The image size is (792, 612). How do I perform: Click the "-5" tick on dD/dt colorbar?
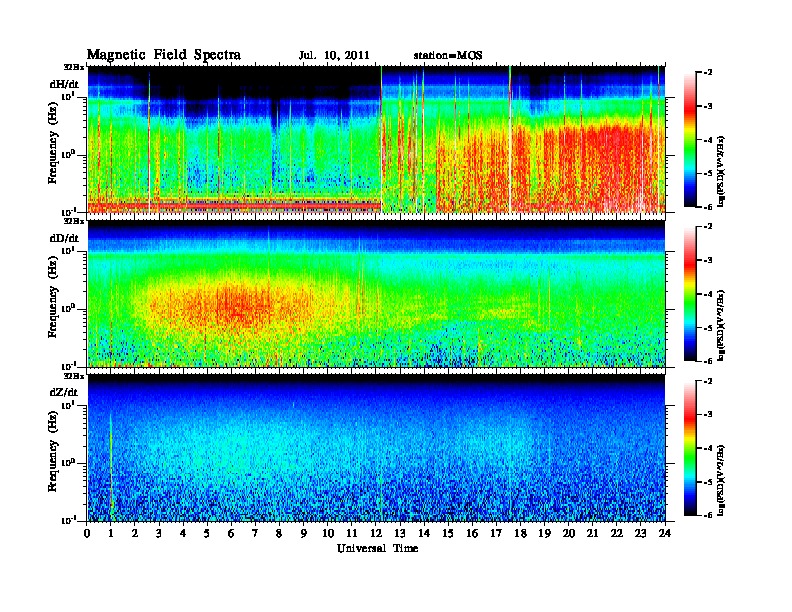point(708,328)
